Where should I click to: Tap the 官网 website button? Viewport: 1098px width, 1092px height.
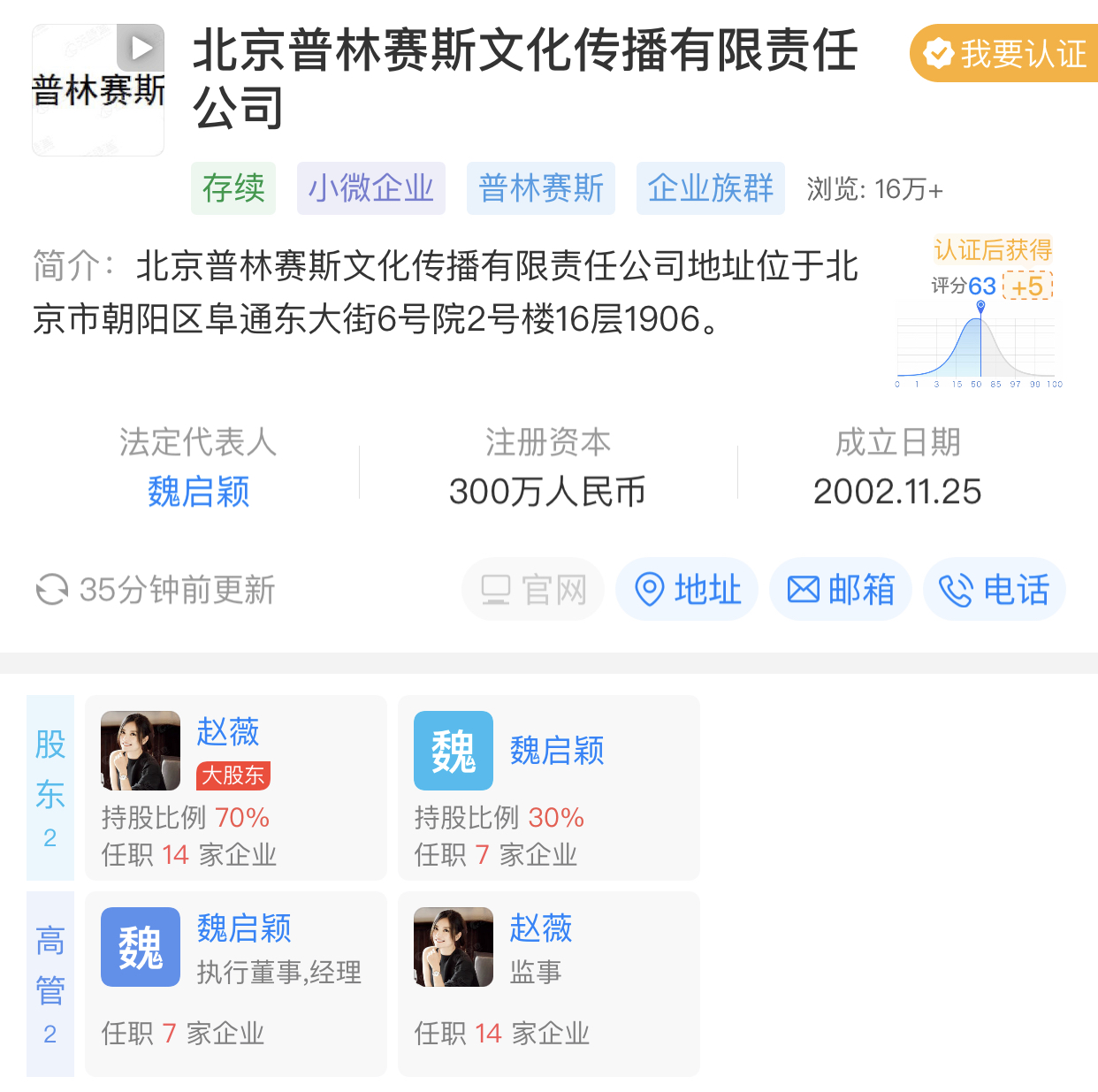click(533, 590)
